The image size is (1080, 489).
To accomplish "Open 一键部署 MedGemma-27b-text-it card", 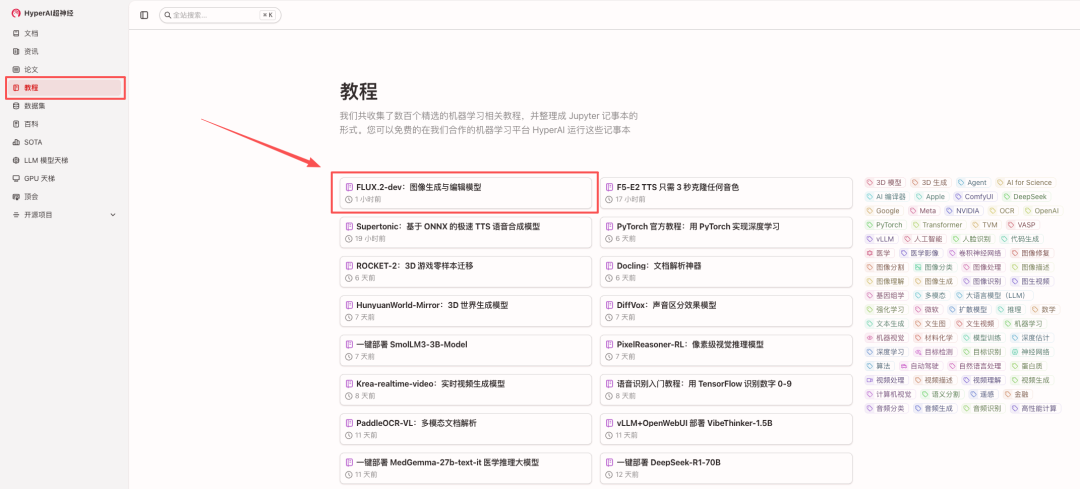I will pyautogui.click(x=466, y=468).
